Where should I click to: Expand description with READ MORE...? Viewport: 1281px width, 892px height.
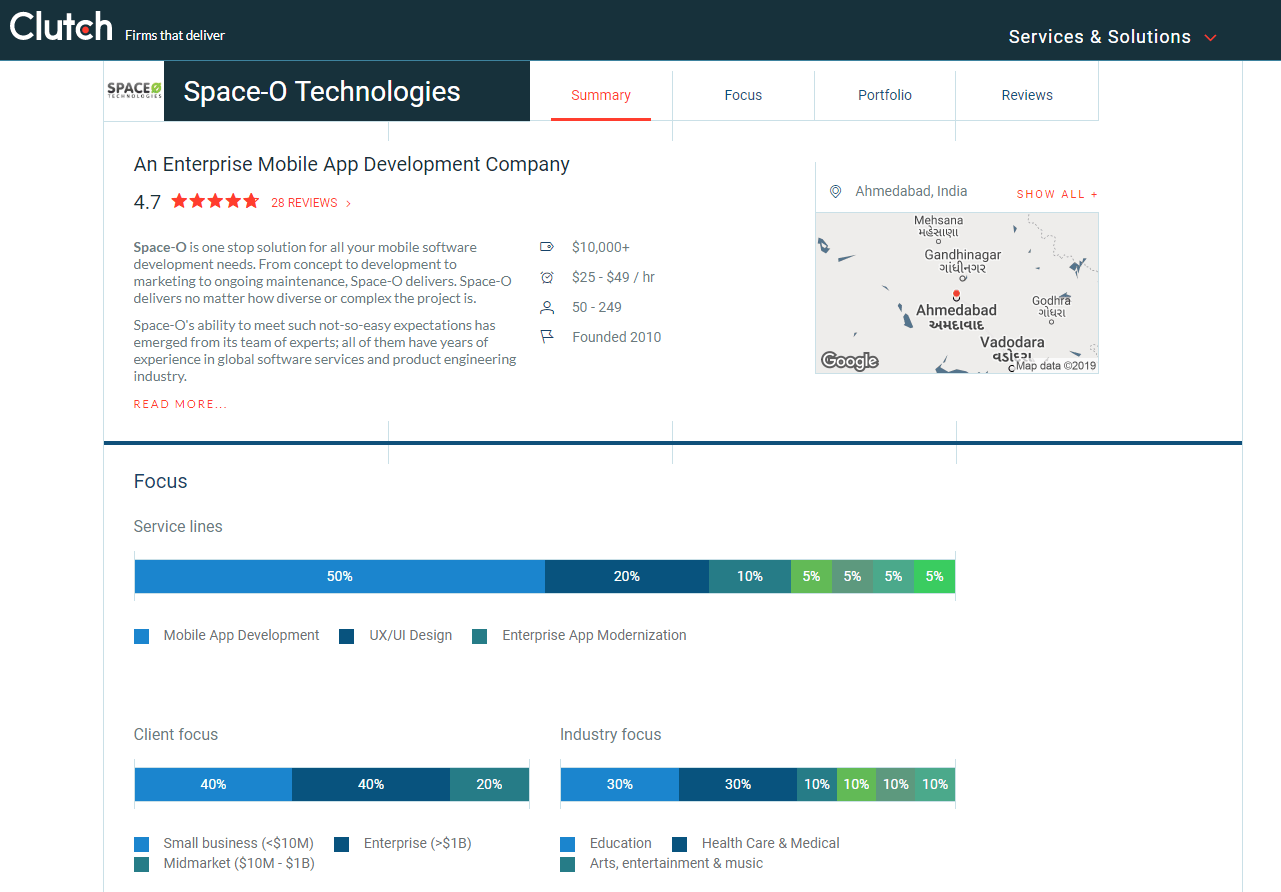[x=181, y=404]
